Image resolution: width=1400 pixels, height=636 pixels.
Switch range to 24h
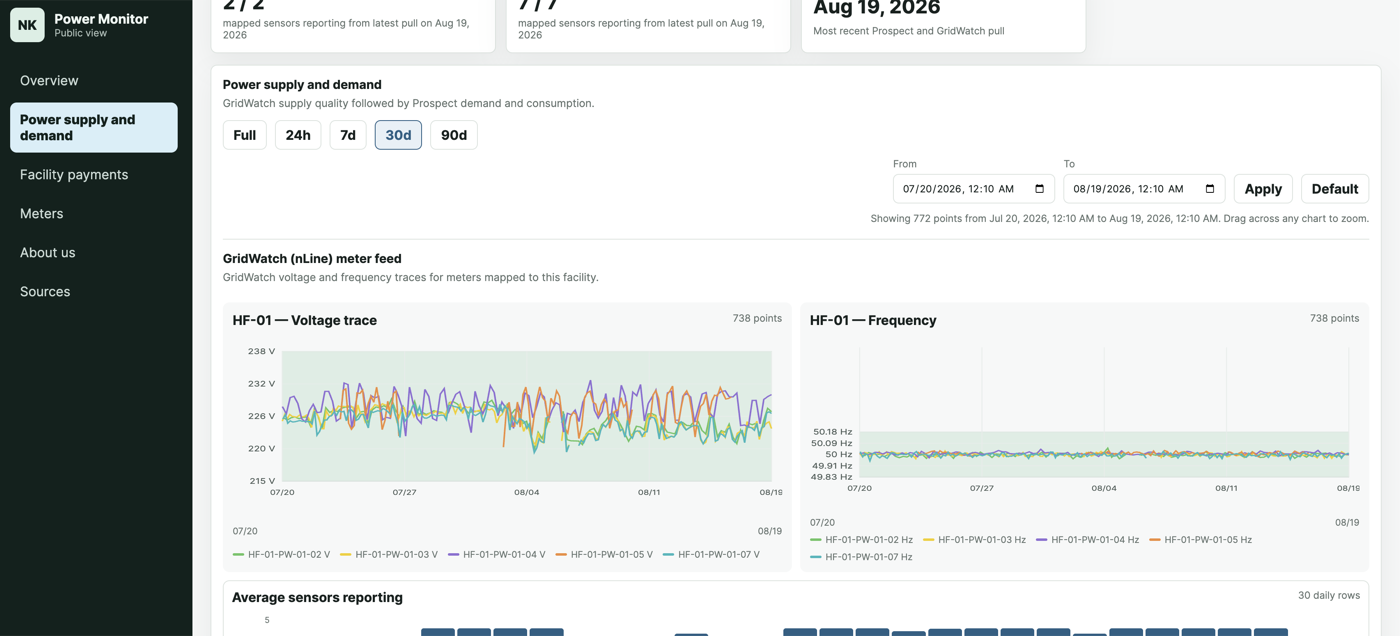[x=298, y=135]
